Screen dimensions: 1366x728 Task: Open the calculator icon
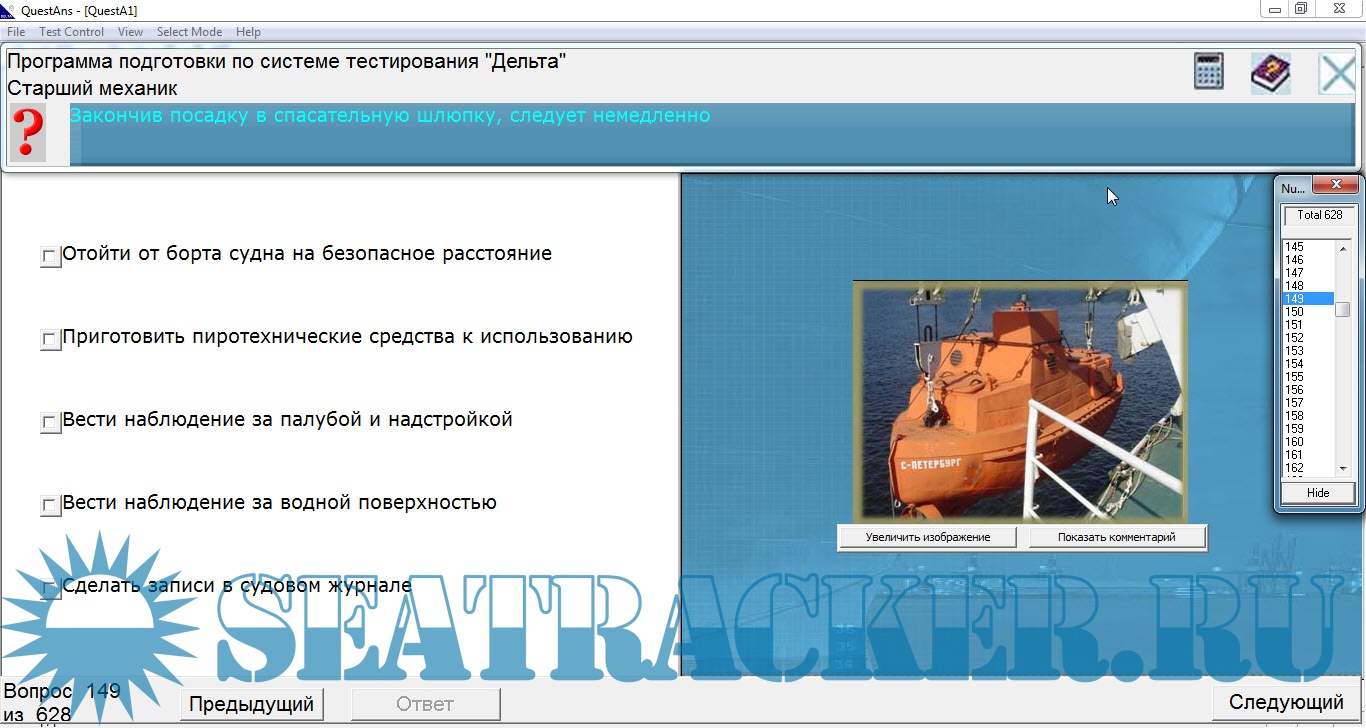[1209, 72]
